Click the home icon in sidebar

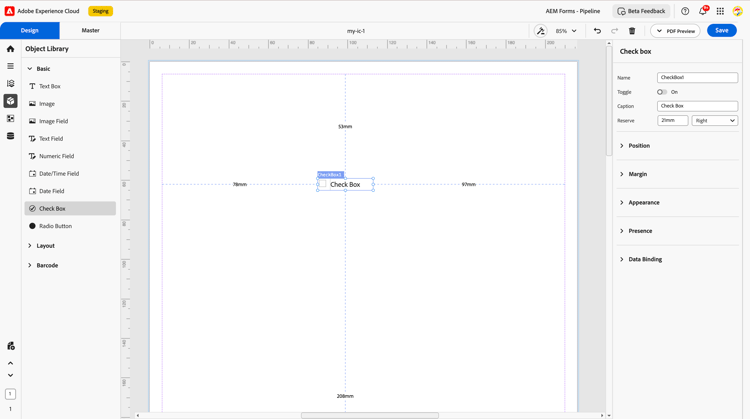11,49
